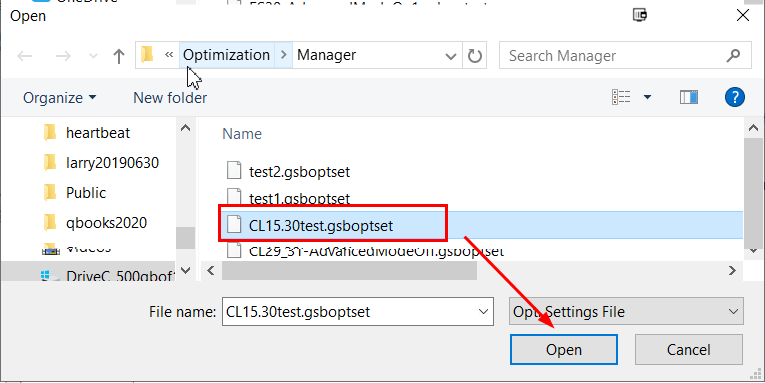Click the horizontal scrollbar of the file list
Image resolution: width=765 pixels, height=383 pixels.
(x=471, y=270)
